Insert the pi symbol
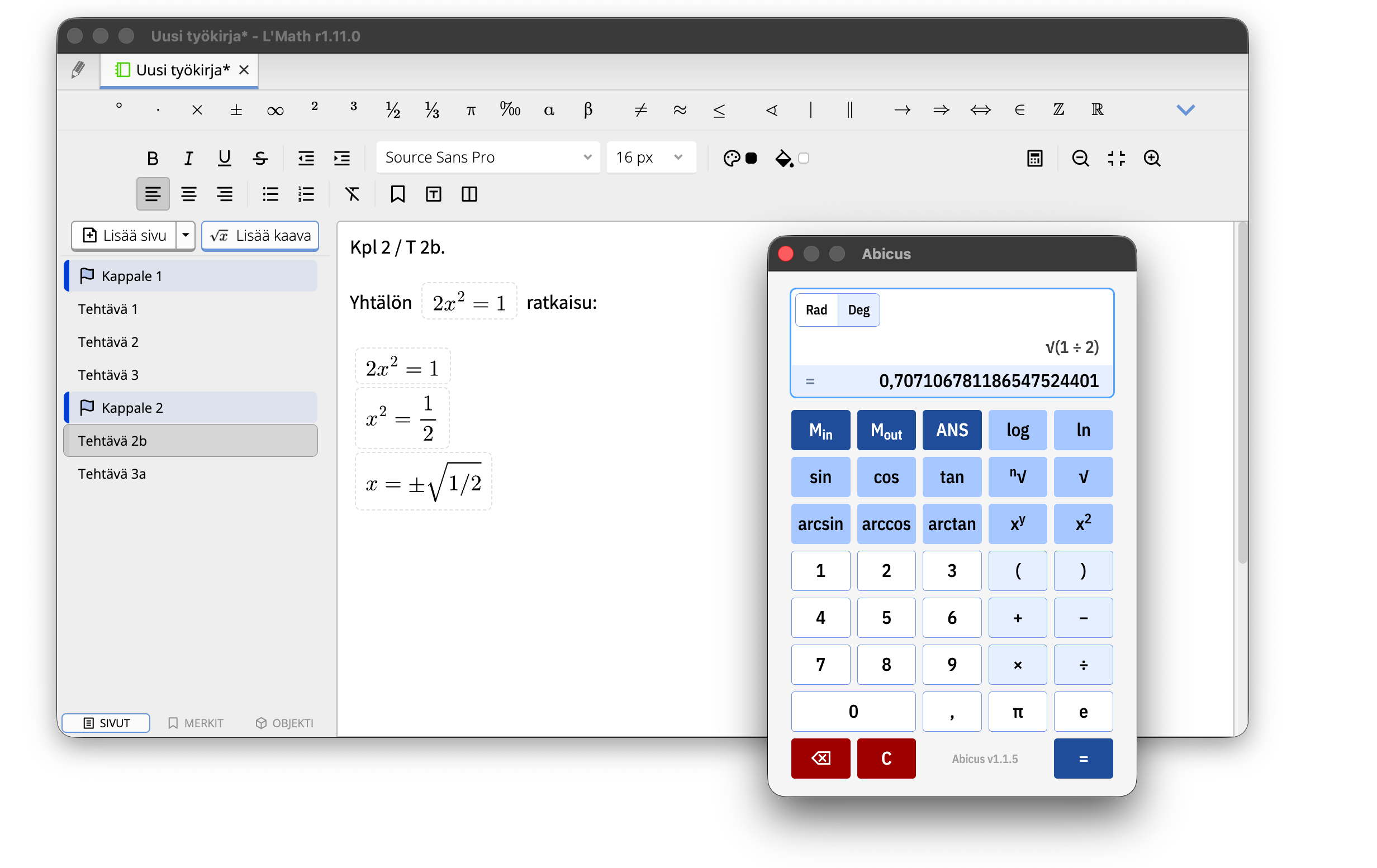The image size is (1377, 868). point(471,109)
